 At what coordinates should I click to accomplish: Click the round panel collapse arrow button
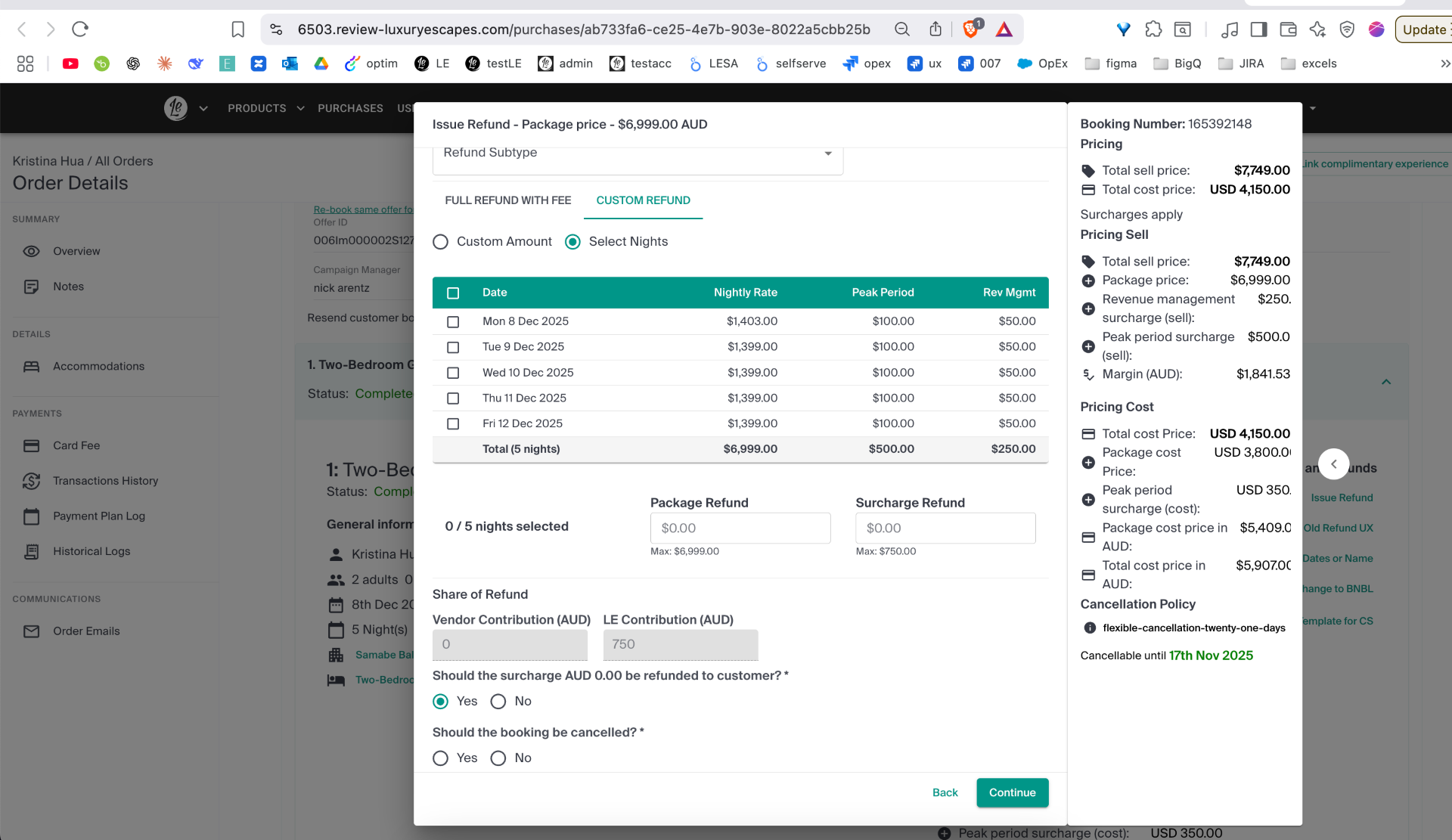[x=1333, y=463]
